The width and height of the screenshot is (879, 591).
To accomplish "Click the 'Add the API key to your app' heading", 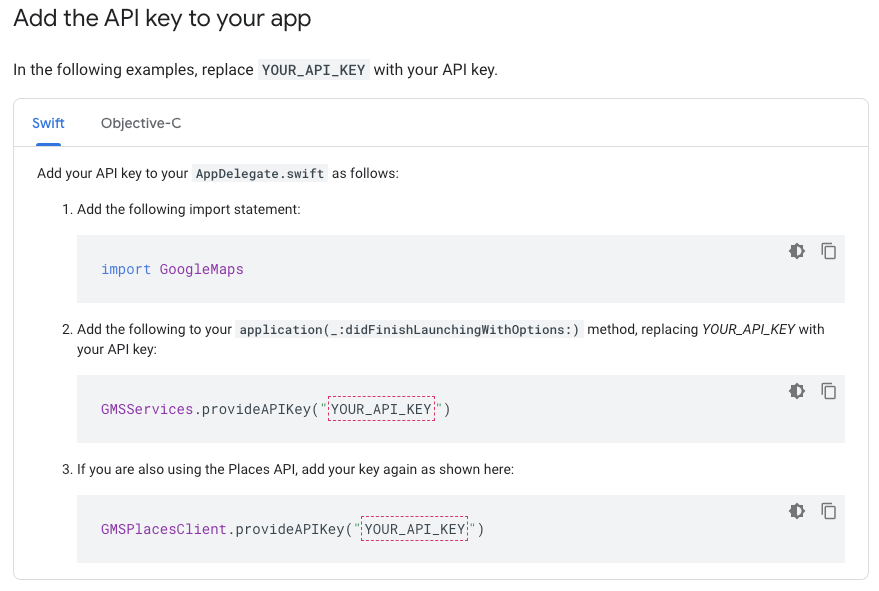I will tap(162, 18).
